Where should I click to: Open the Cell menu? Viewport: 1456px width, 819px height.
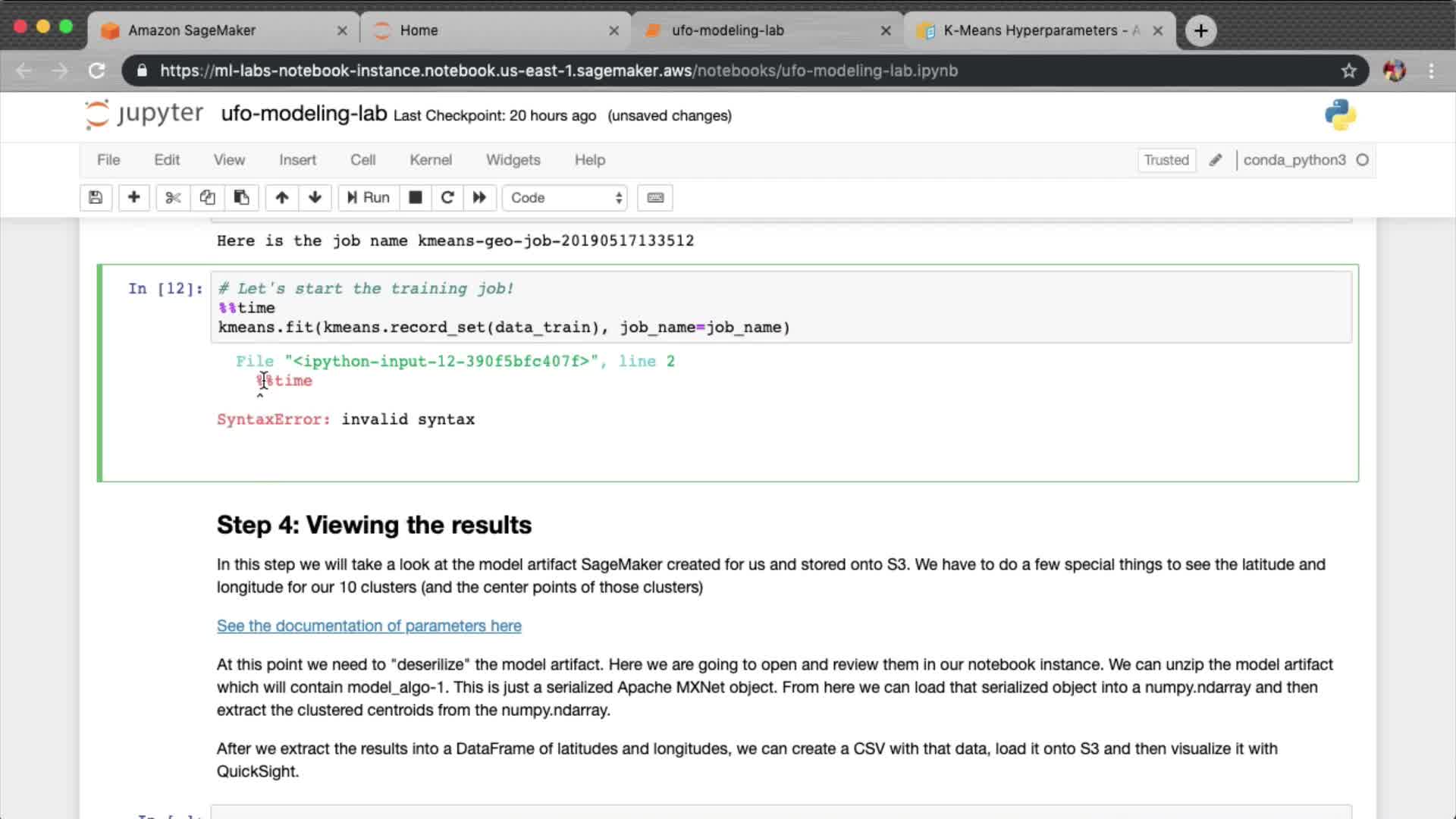tap(362, 160)
